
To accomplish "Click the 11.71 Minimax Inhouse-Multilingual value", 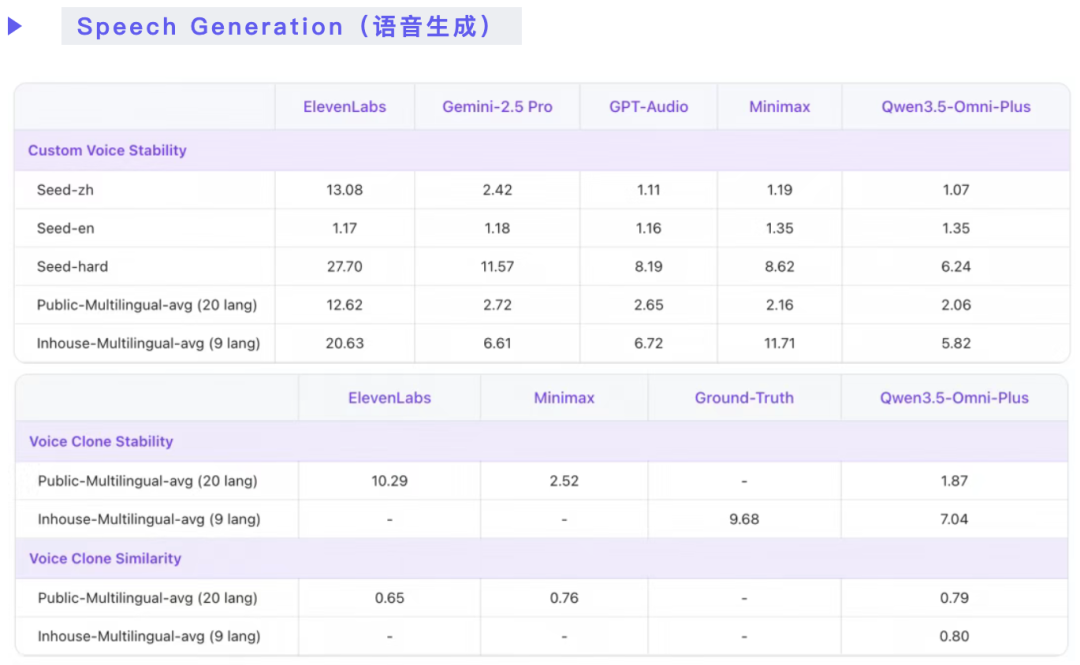I will (779, 344).
